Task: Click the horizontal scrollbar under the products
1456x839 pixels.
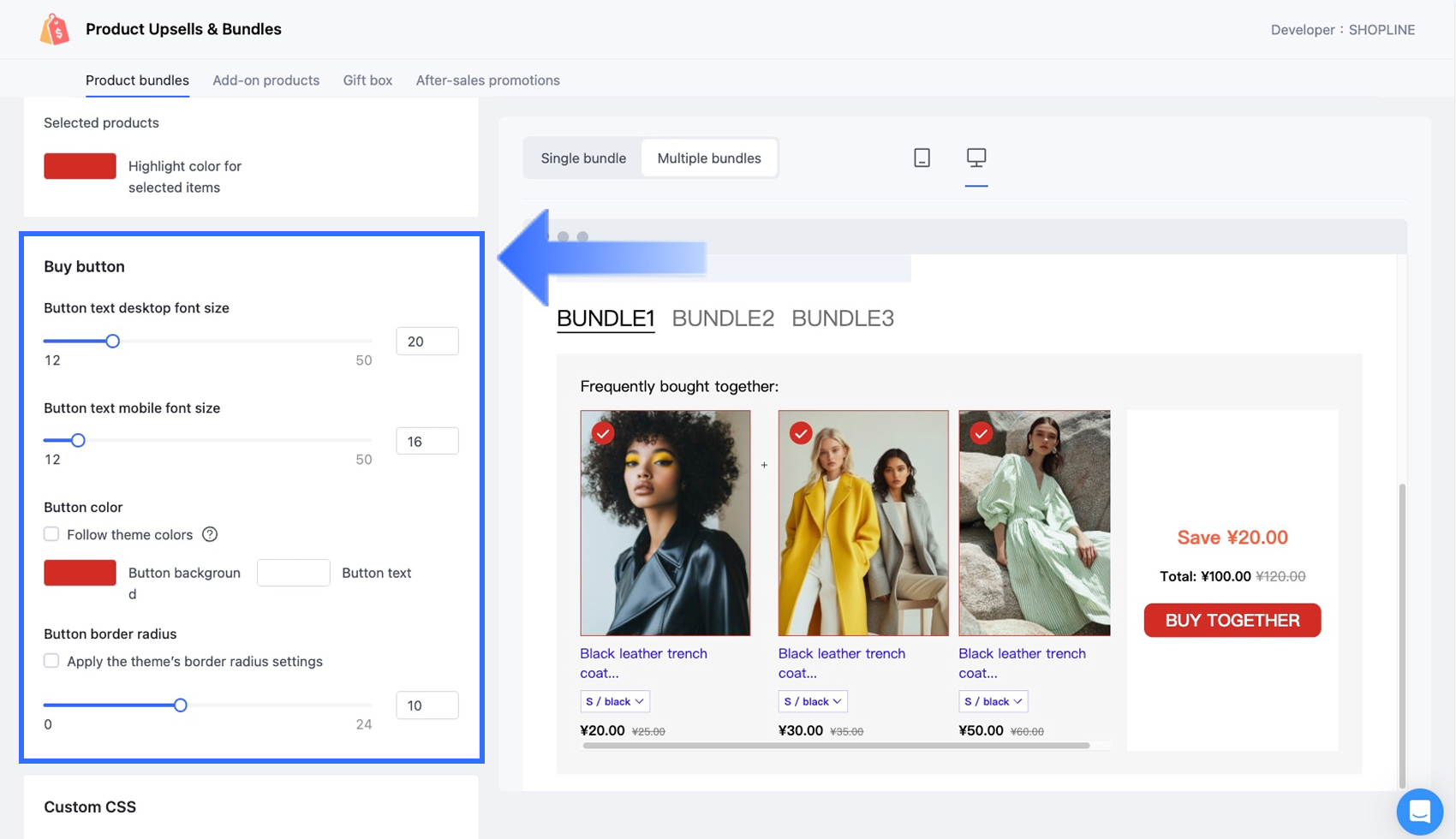Action: point(836,746)
